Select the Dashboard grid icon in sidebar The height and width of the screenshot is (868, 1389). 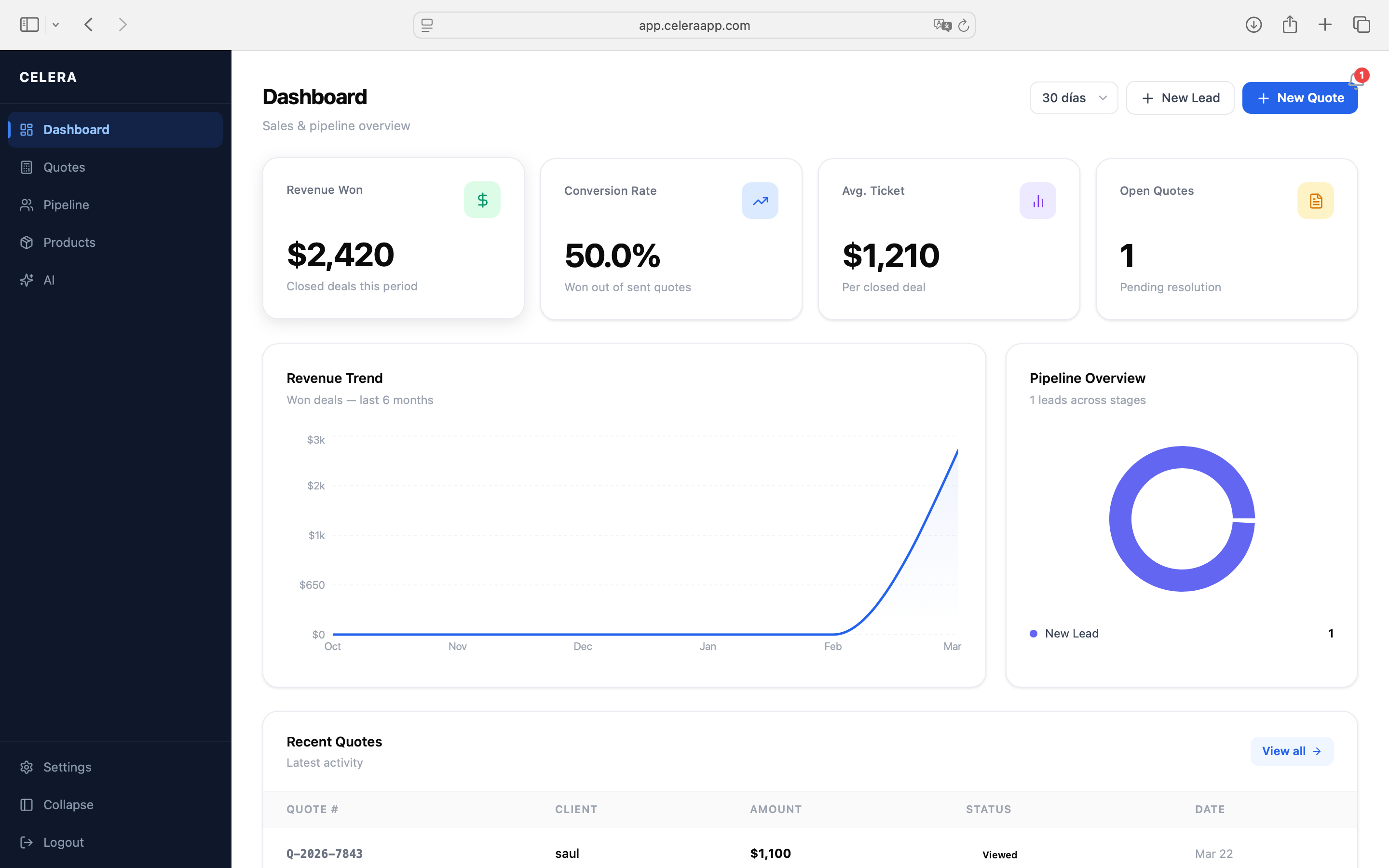[27, 130]
